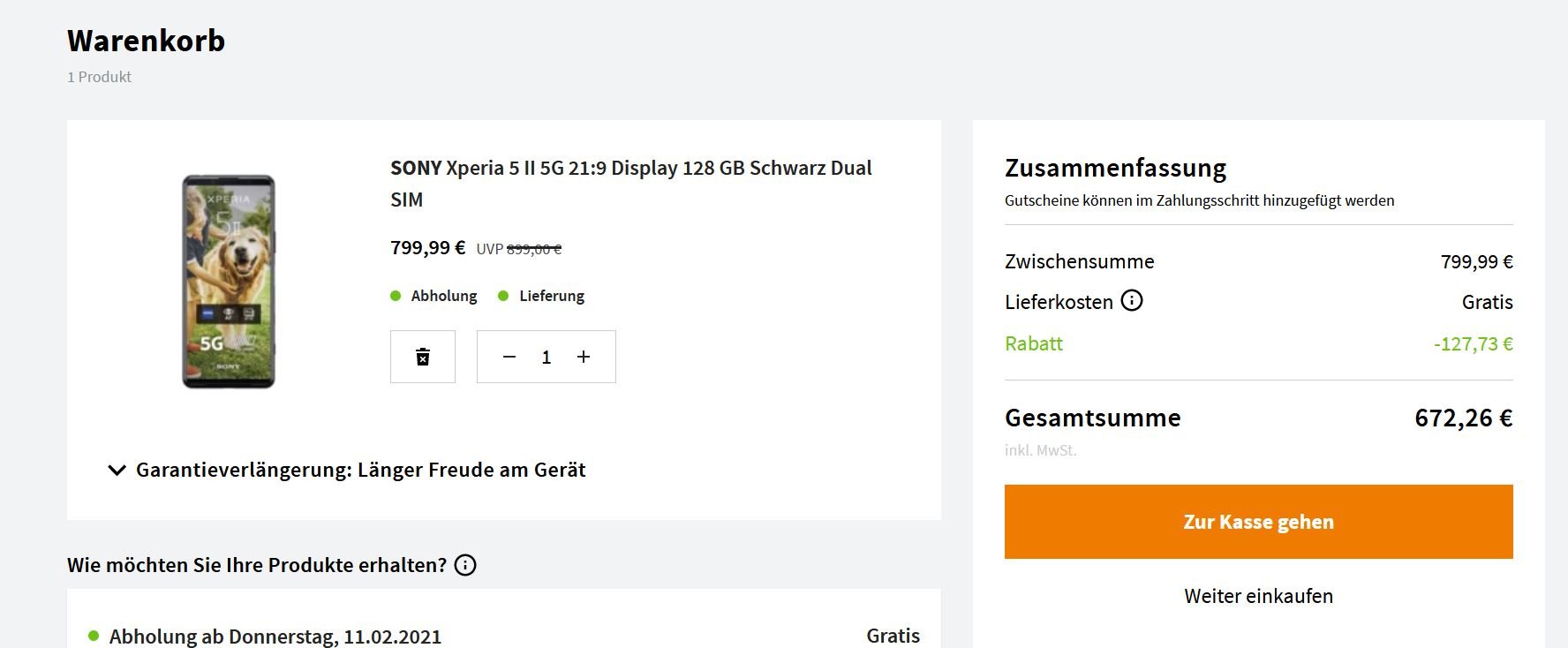Click the Gesamtsumme amount 672,26 €
This screenshot has width=1568, height=648.
point(1463,418)
